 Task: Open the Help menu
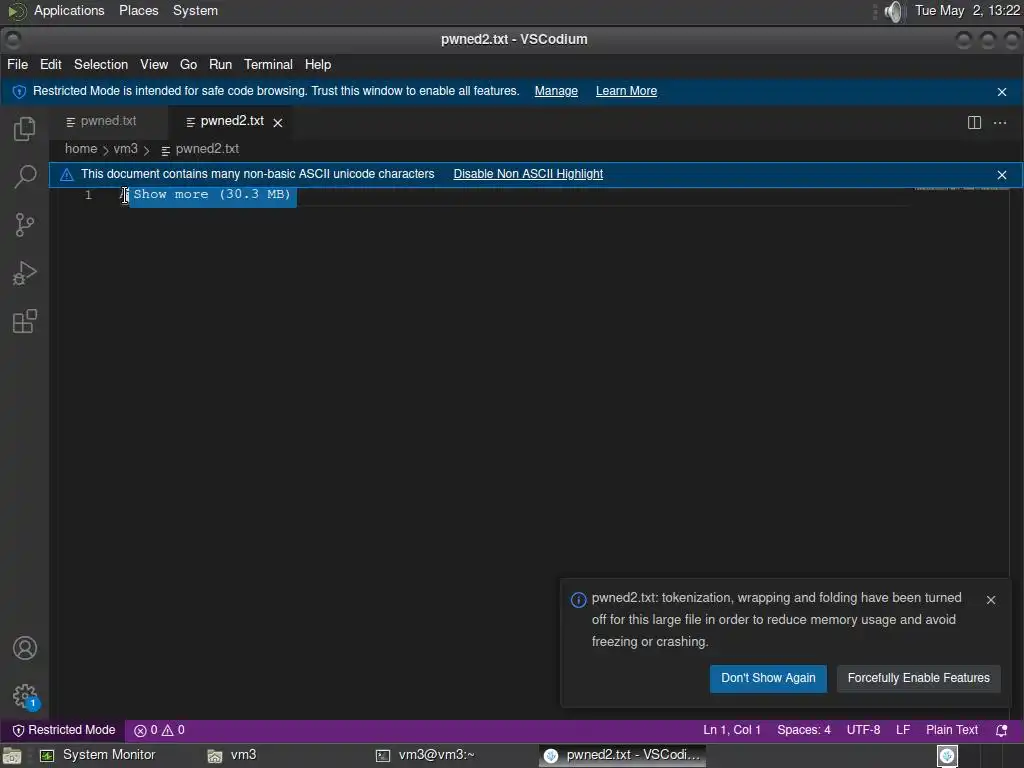coord(317,65)
